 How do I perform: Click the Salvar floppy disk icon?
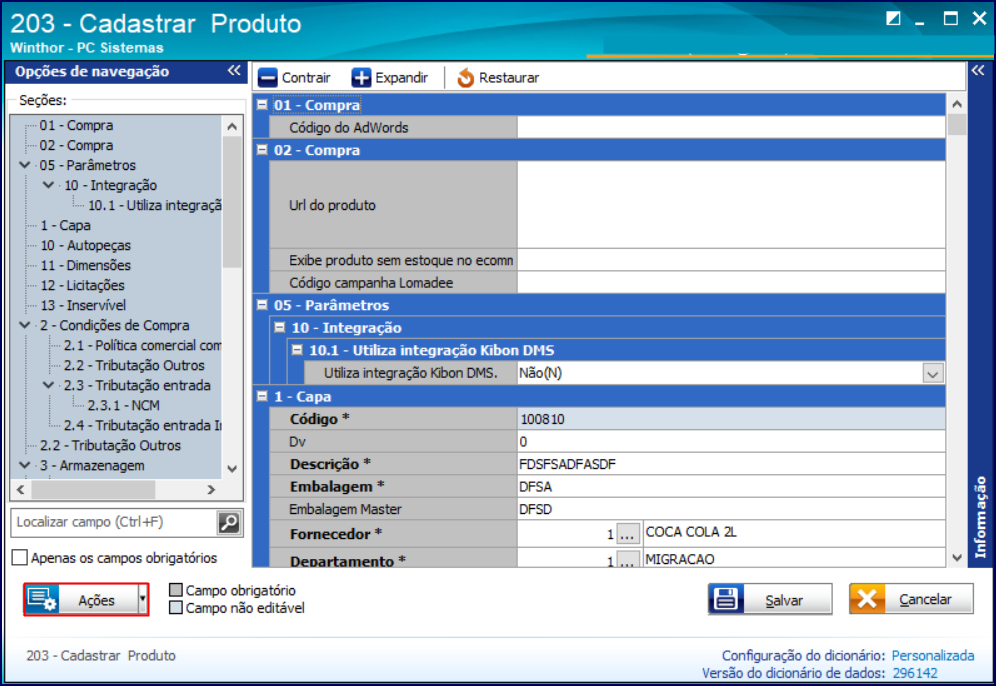[x=725, y=599]
